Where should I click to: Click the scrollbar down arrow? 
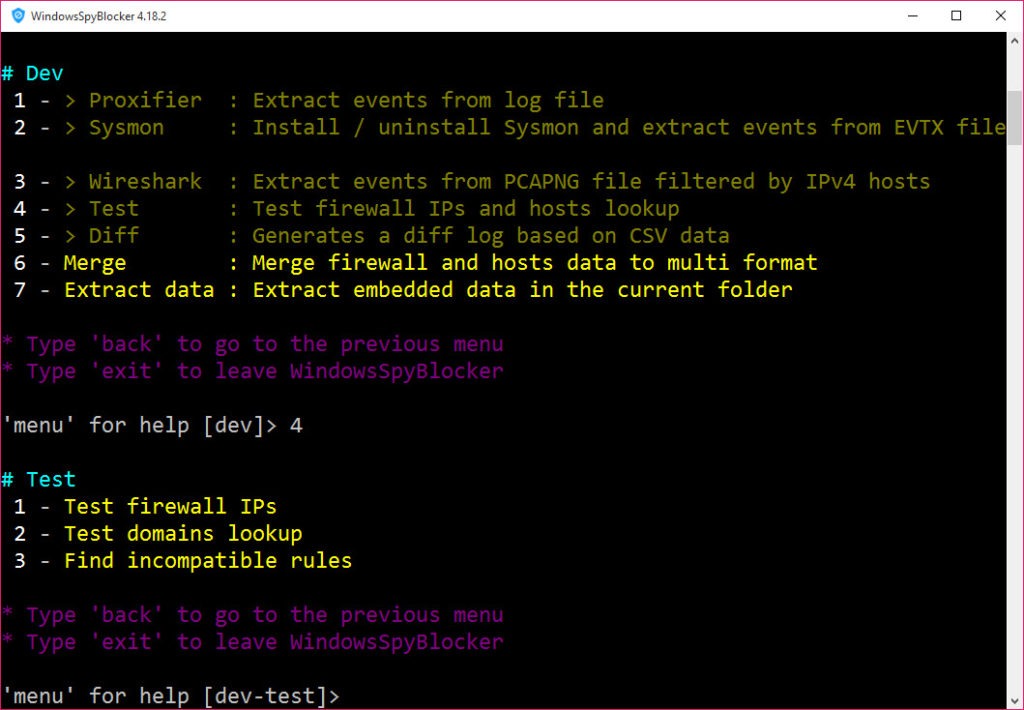click(1015, 701)
